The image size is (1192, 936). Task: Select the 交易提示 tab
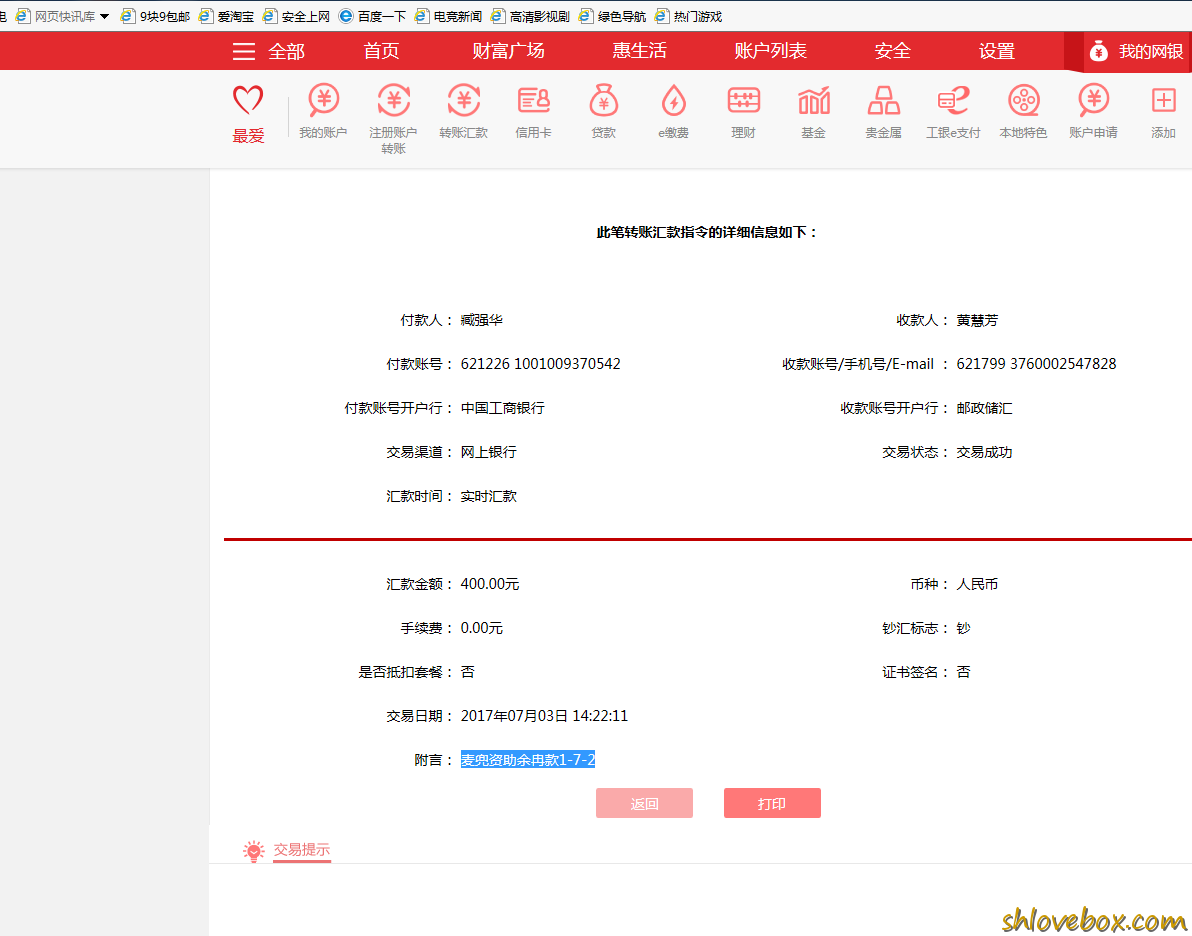[x=302, y=850]
